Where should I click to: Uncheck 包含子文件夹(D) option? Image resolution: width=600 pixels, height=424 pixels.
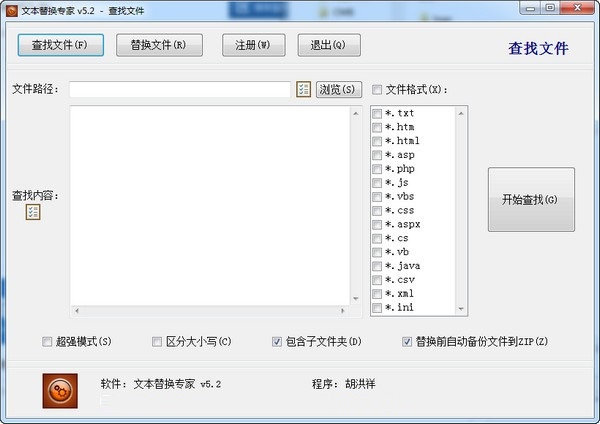coord(277,342)
